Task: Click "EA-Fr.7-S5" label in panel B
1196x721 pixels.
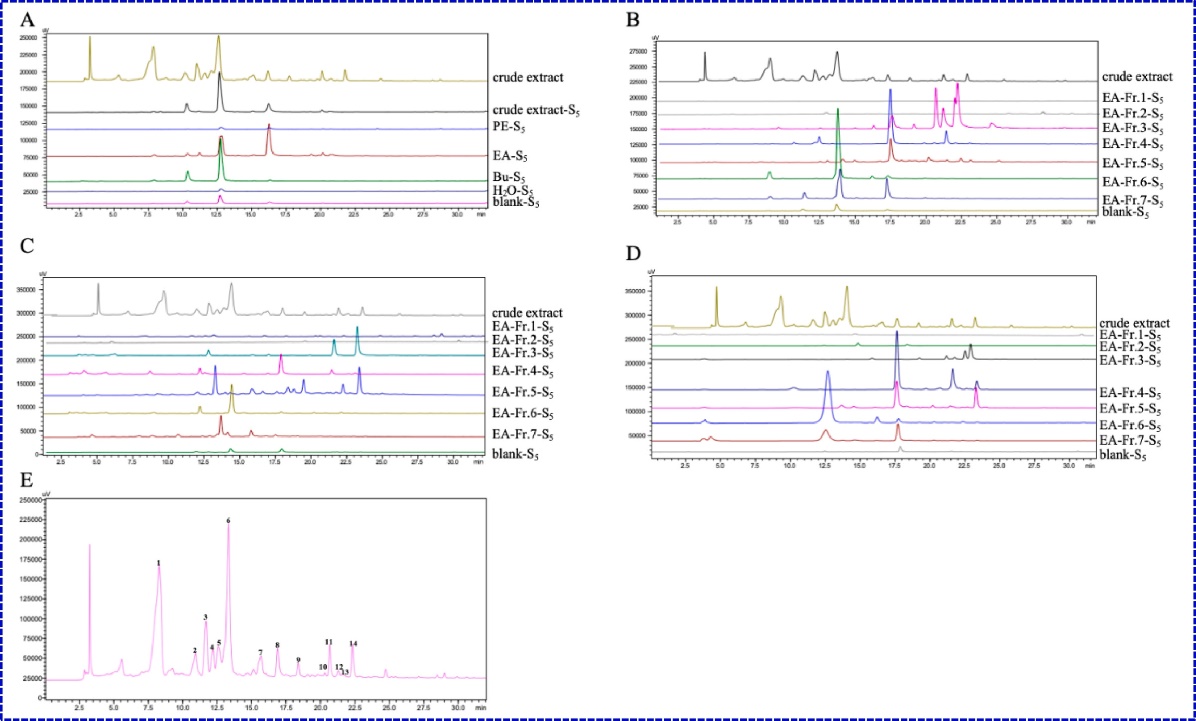Action: (x=1132, y=201)
